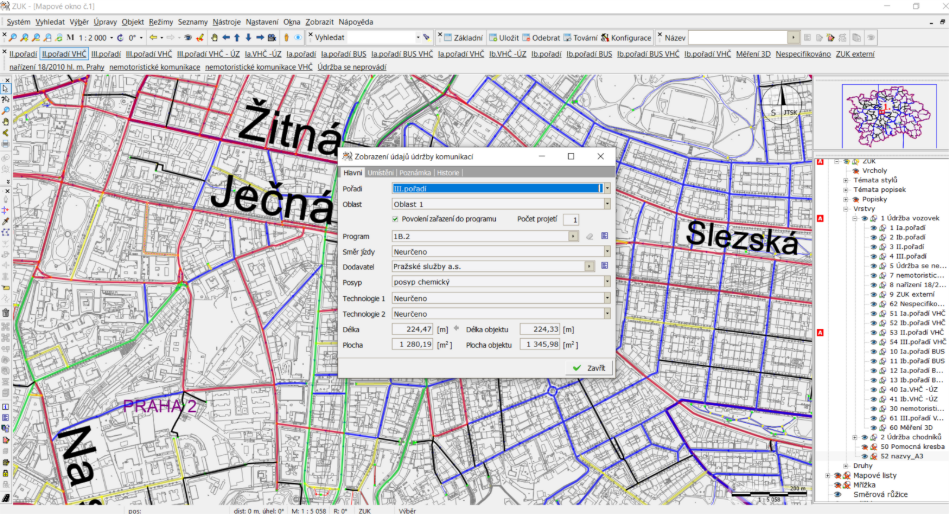Click the Odebrat toolbar button

(541, 37)
